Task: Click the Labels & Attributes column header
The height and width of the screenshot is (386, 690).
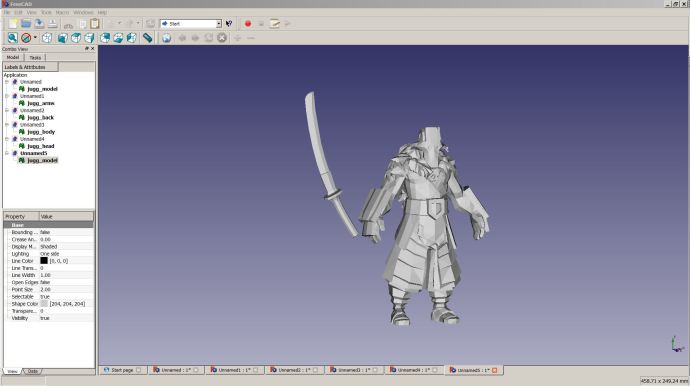Action: 30,67
